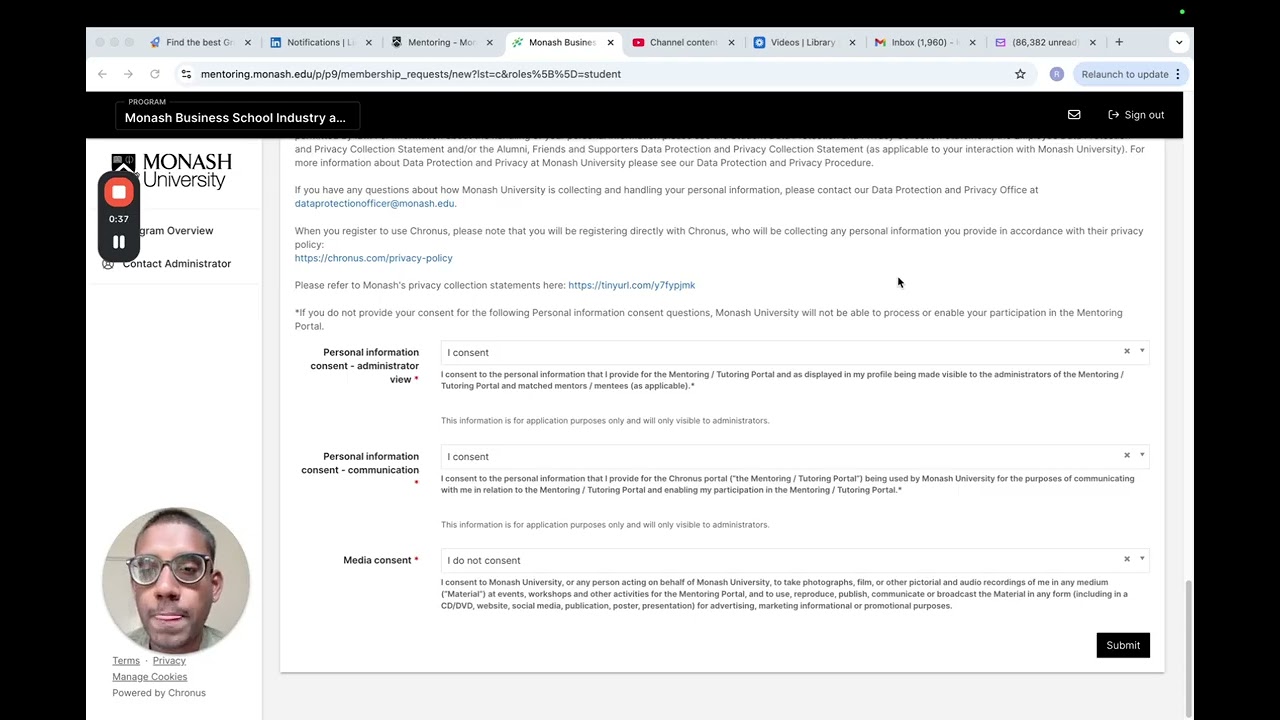Image resolution: width=1280 pixels, height=720 pixels.
Task: Click Manage Cookies link
Action: pyautogui.click(x=149, y=677)
